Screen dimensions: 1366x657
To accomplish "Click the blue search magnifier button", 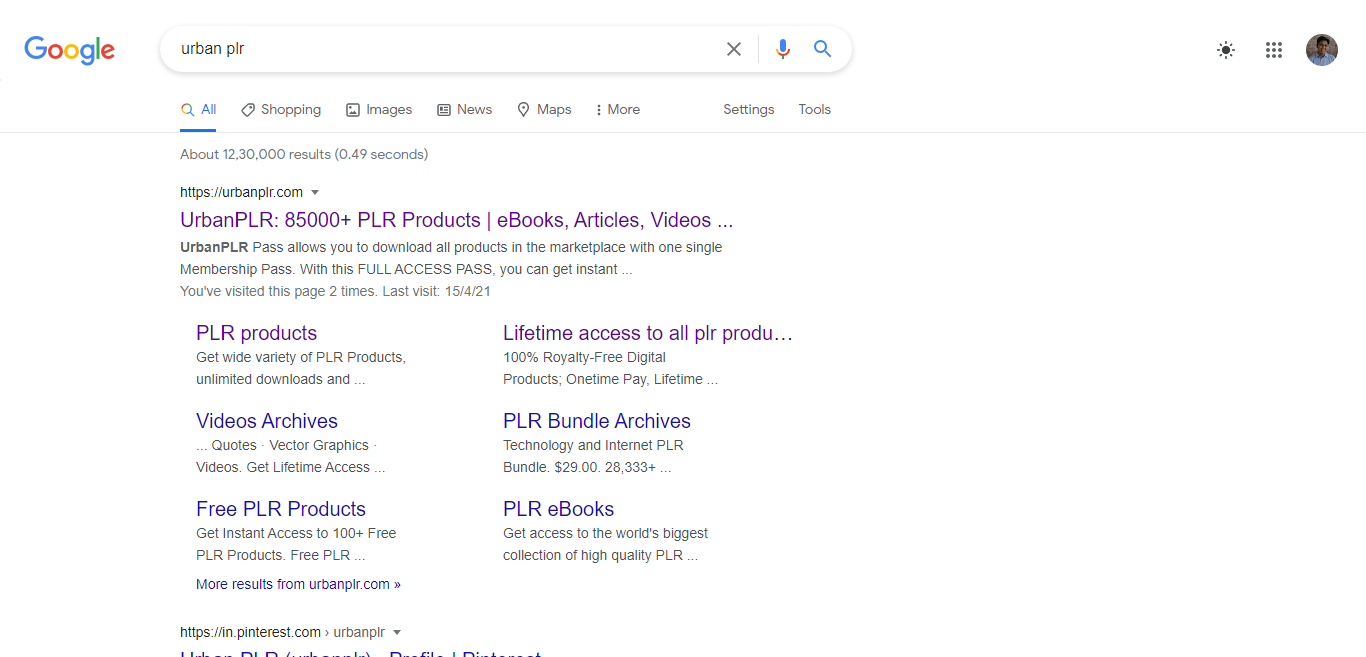I will coord(822,49).
